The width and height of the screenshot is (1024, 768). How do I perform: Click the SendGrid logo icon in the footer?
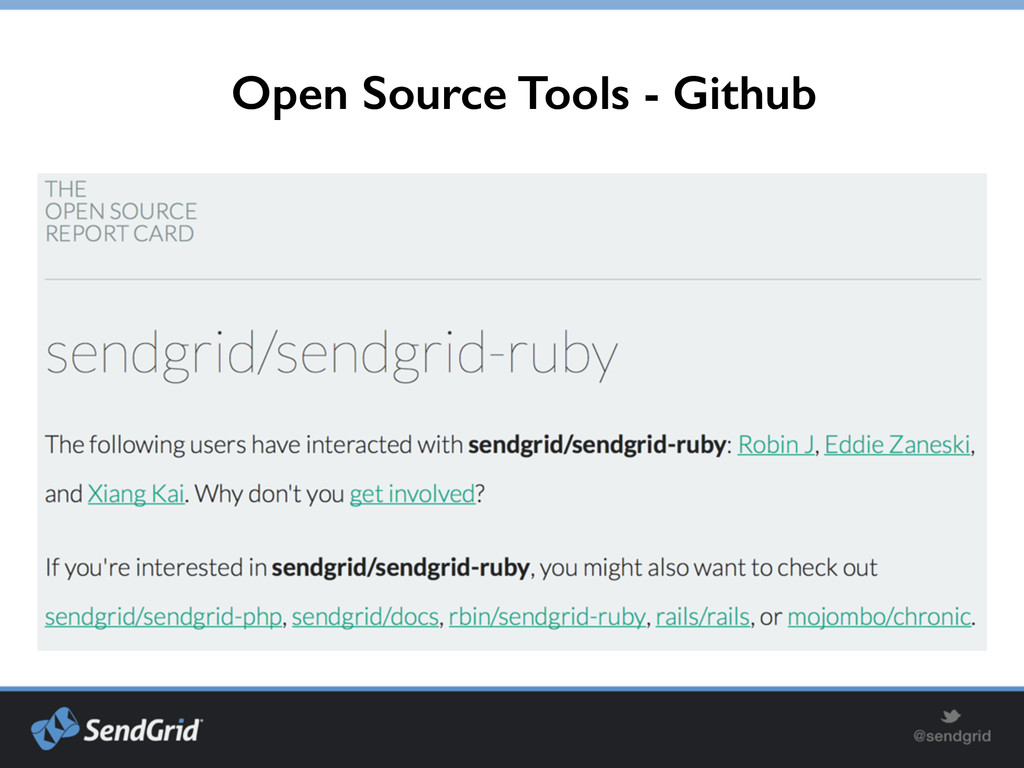[55, 728]
